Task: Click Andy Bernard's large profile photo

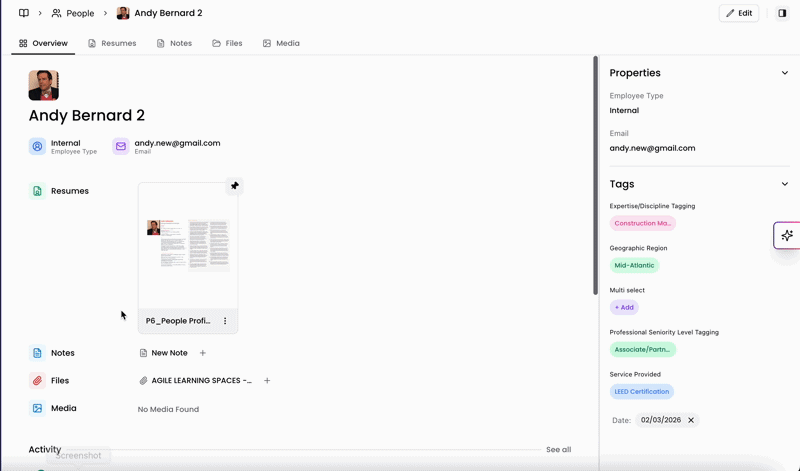Action: [x=43, y=85]
